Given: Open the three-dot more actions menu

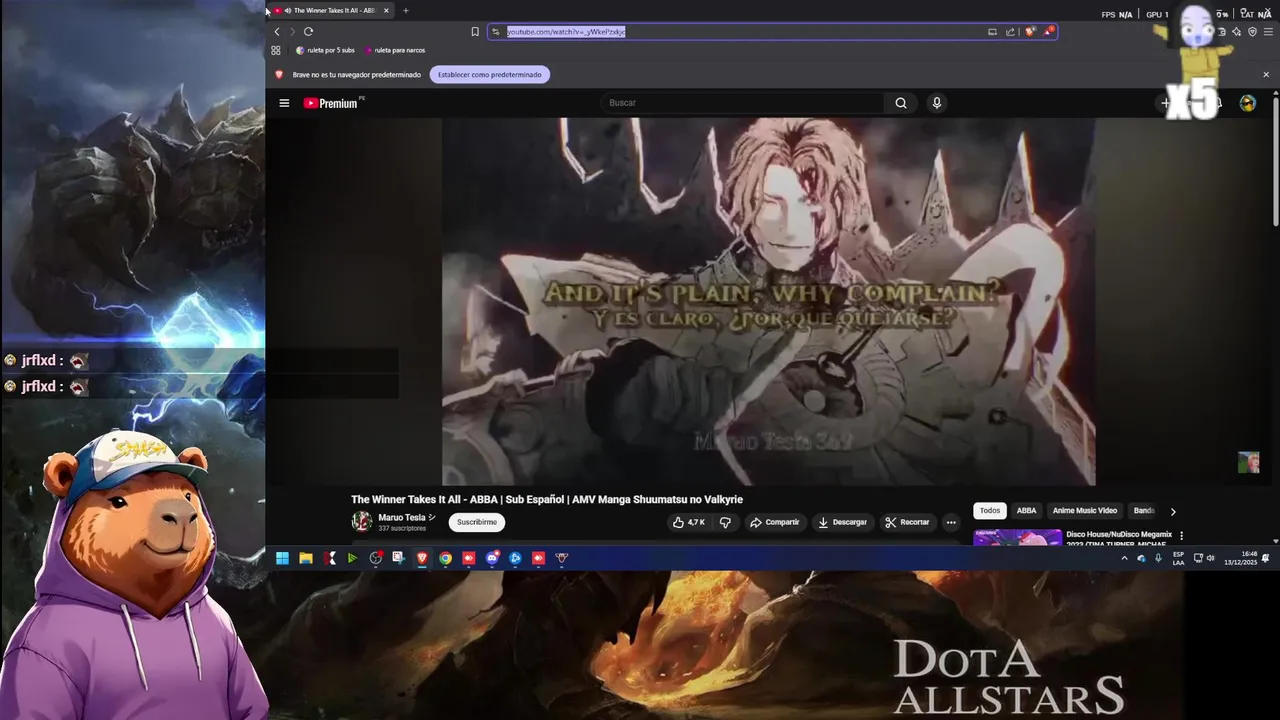Looking at the screenshot, I should click(951, 522).
